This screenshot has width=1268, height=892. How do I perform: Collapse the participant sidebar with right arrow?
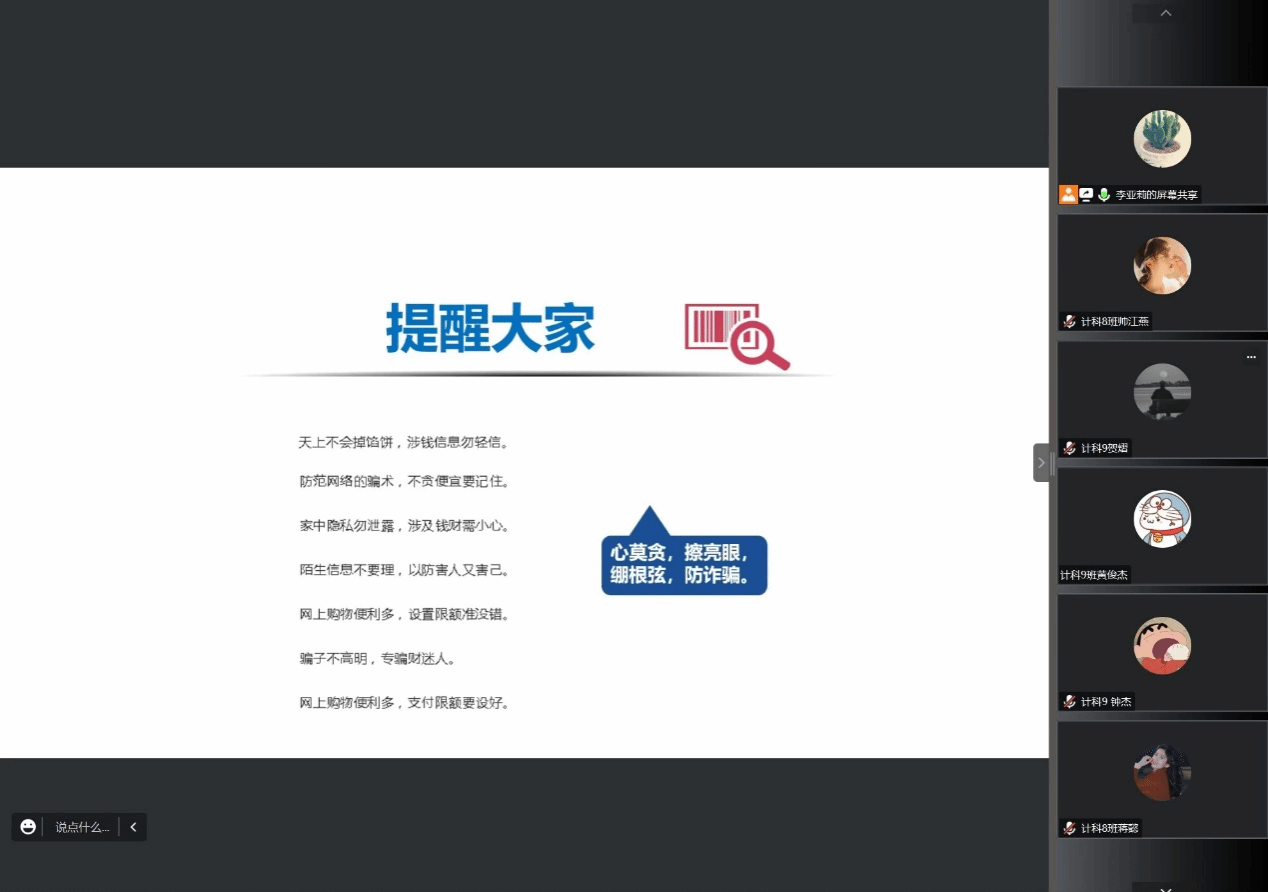click(x=1041, y=463)
